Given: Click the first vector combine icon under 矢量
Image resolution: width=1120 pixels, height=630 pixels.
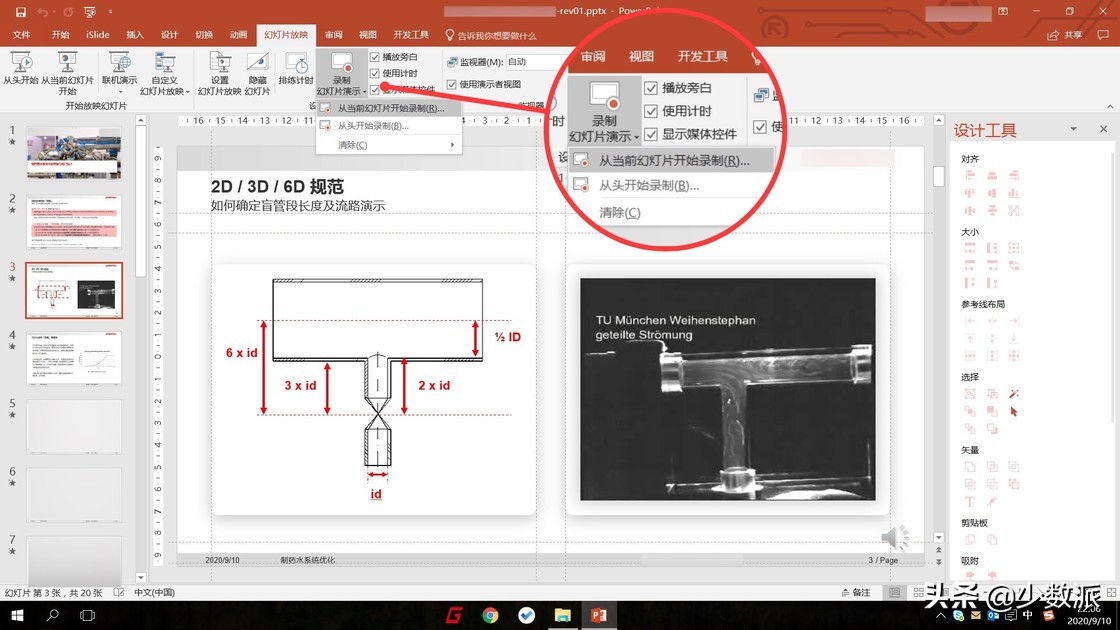Looking at the screenshot, I should point(970,466).
